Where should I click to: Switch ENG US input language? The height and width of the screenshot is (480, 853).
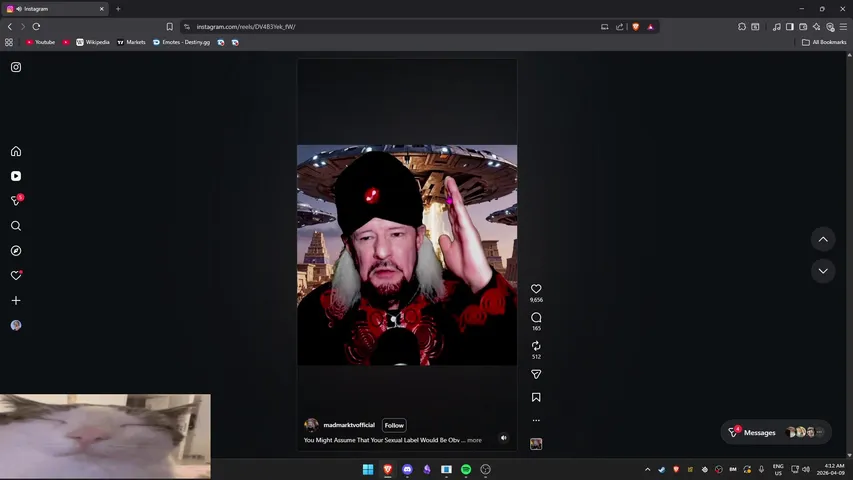(778, 469)
